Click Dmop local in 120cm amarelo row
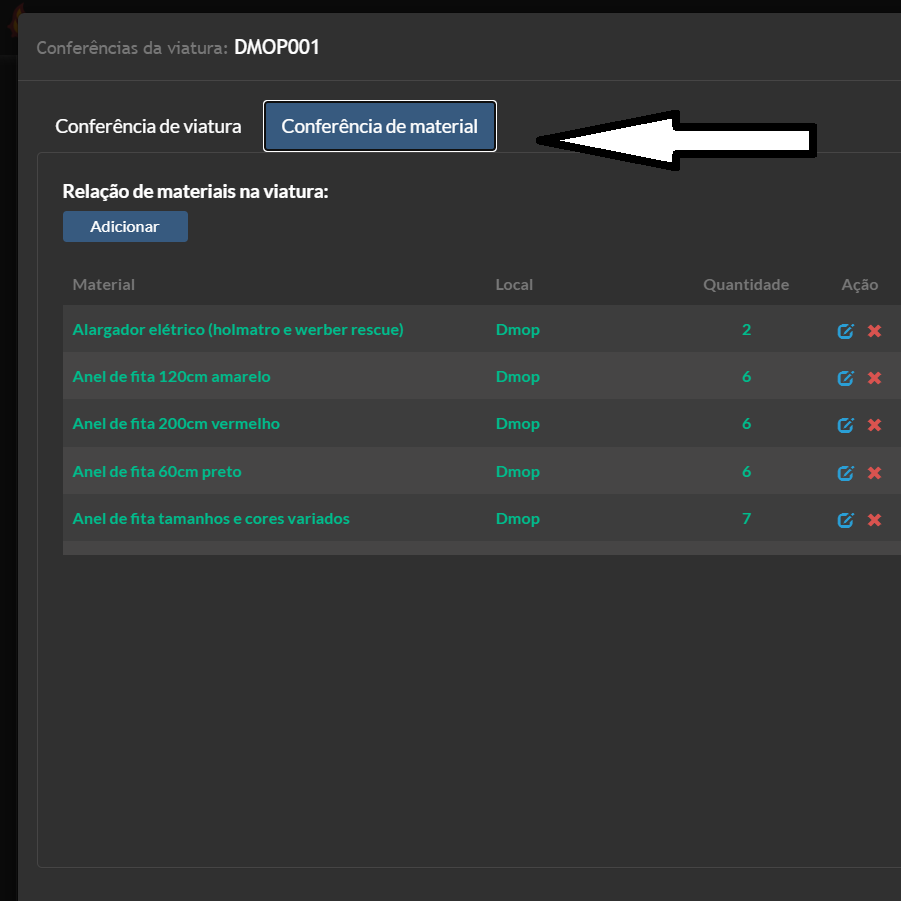This screenshot has height=901, width=901. [518, 377]
